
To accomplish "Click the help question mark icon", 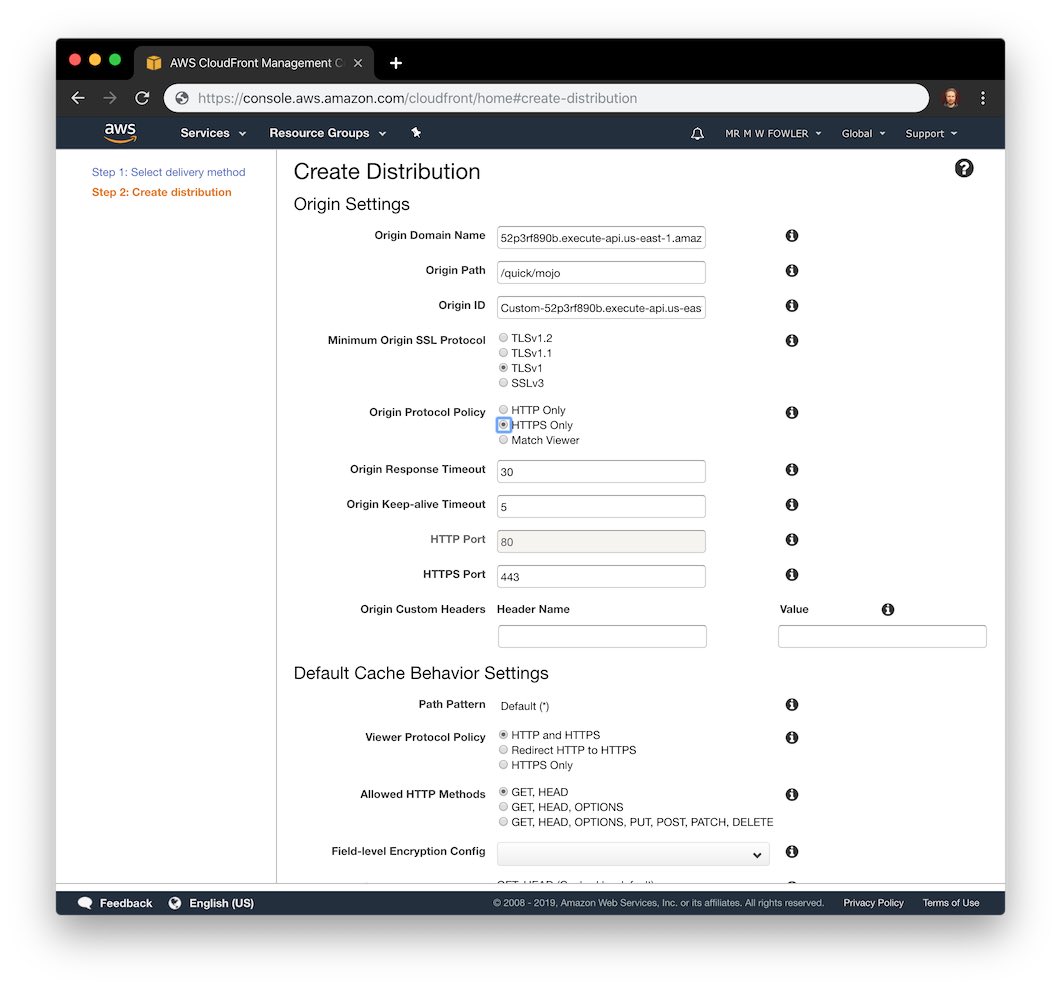I will (964, 168).
